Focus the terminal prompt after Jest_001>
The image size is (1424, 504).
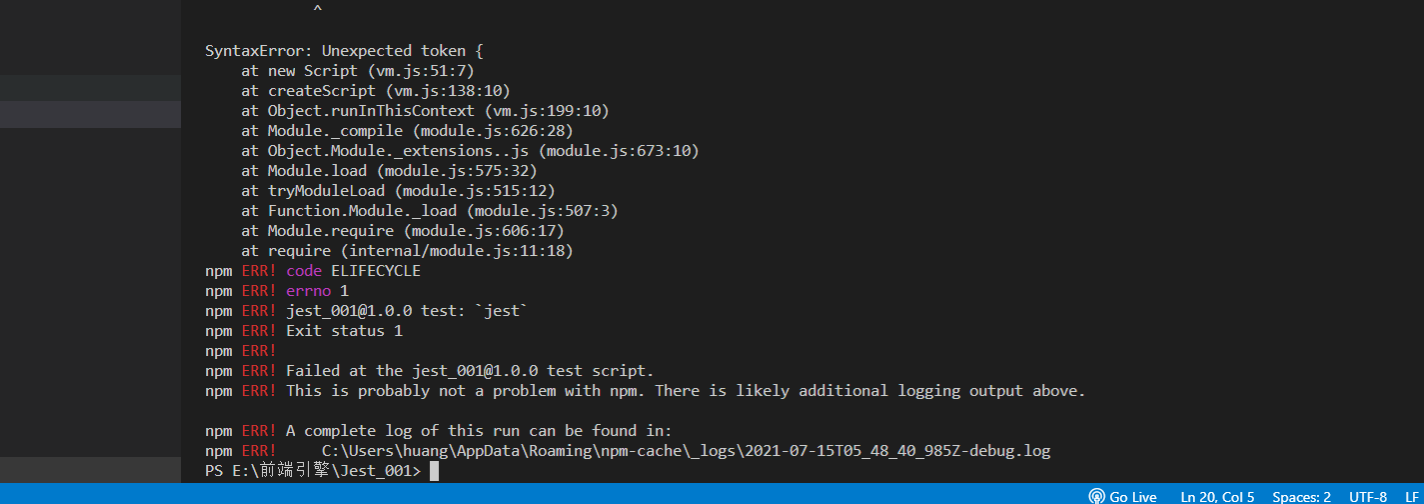pos(434,471)
